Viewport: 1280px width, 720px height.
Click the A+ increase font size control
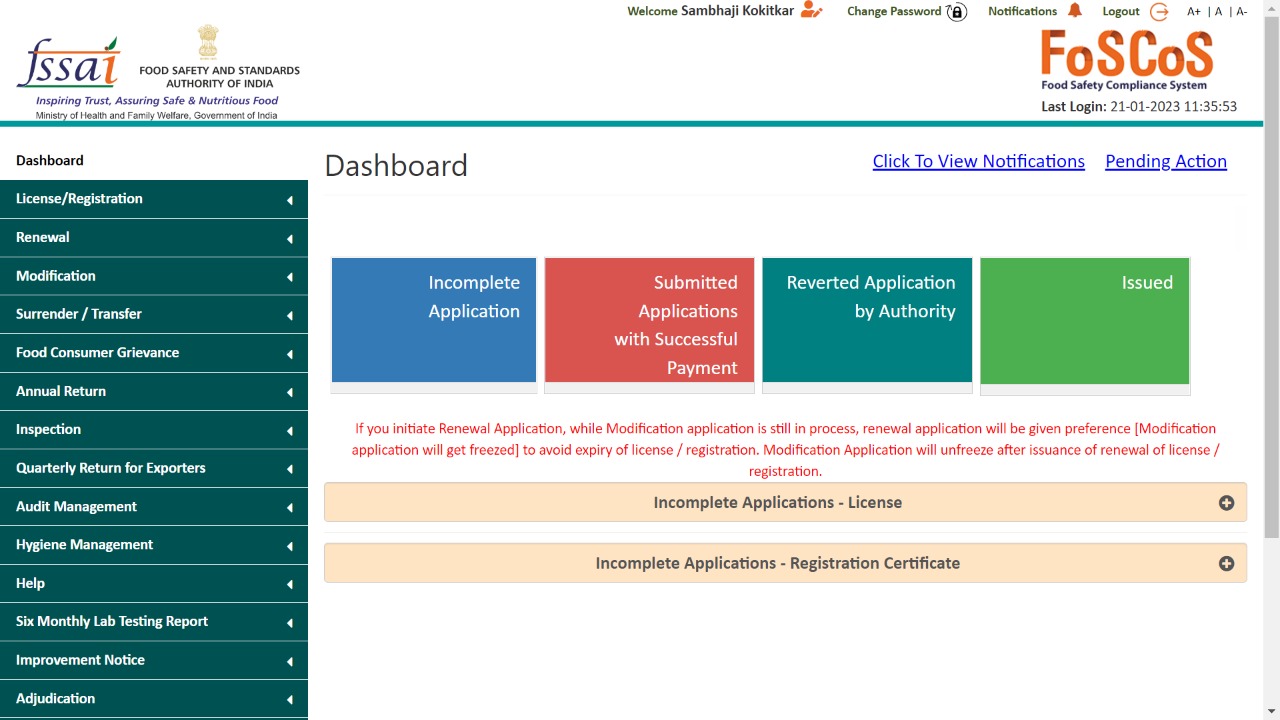coord(1194,12)
